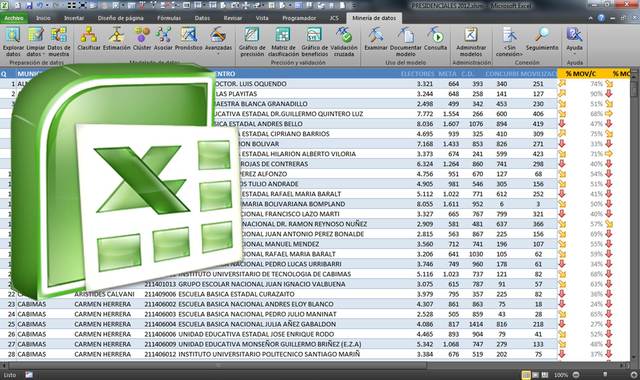Show the Matriz de clasificación
The height and width of the screenshot is (380, 640).
pos(283,42)
